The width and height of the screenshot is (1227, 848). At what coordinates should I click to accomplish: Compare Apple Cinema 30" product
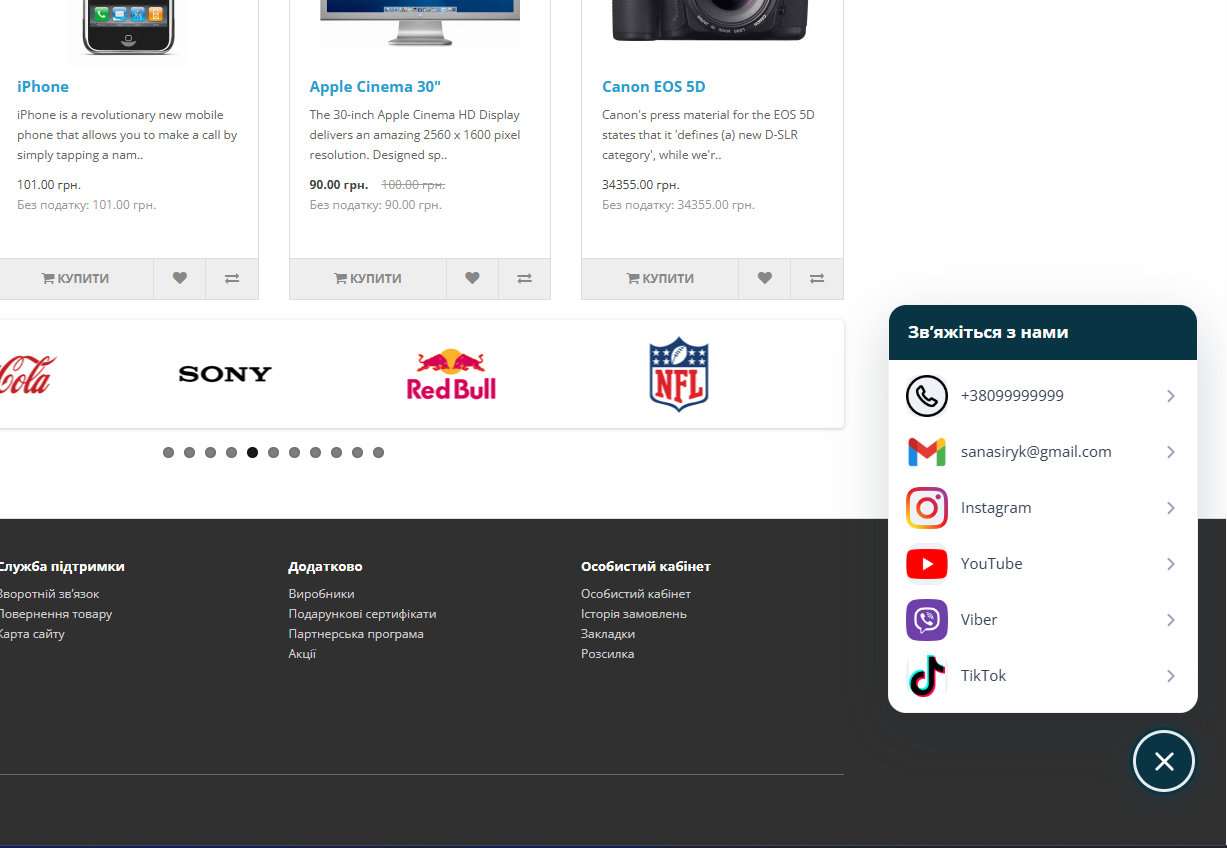[524, 279]
